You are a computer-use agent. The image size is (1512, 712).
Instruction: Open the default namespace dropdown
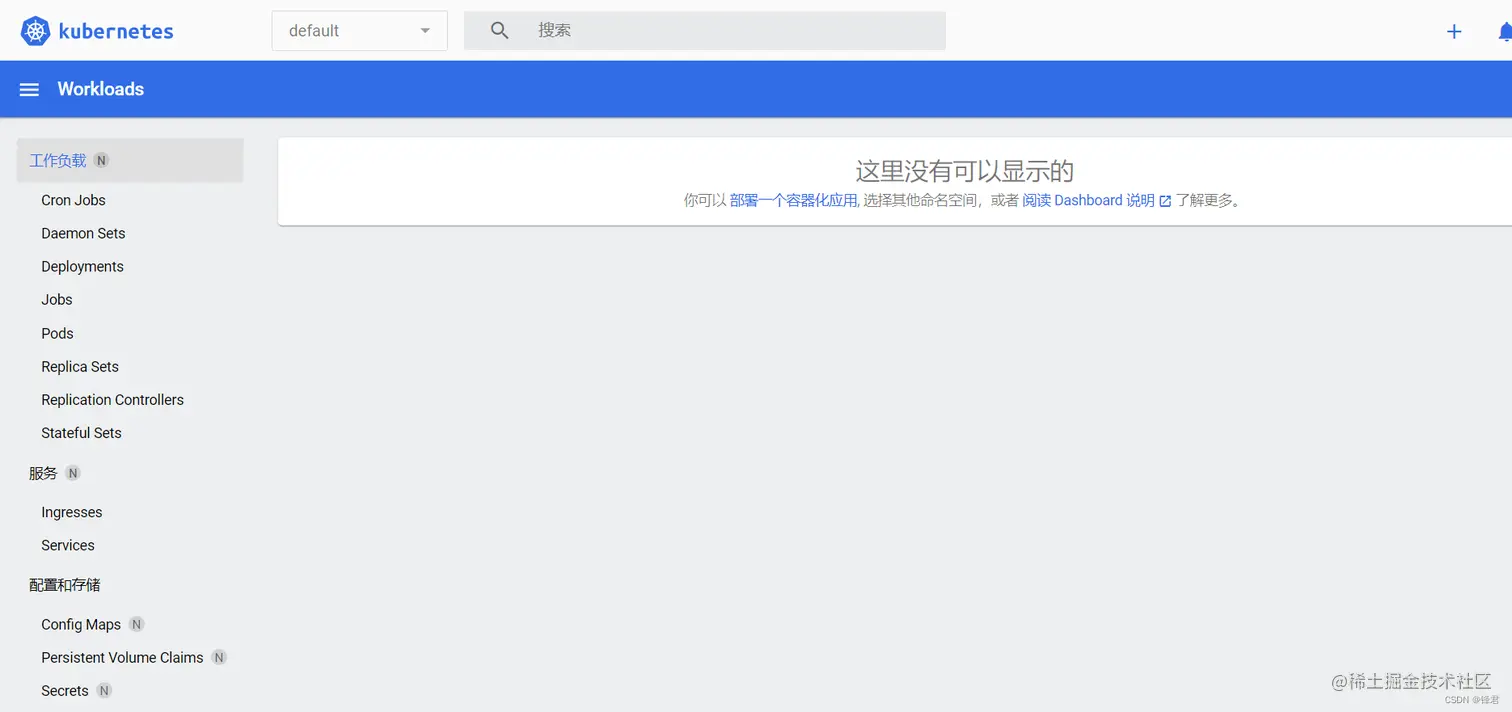click(359, 30)
